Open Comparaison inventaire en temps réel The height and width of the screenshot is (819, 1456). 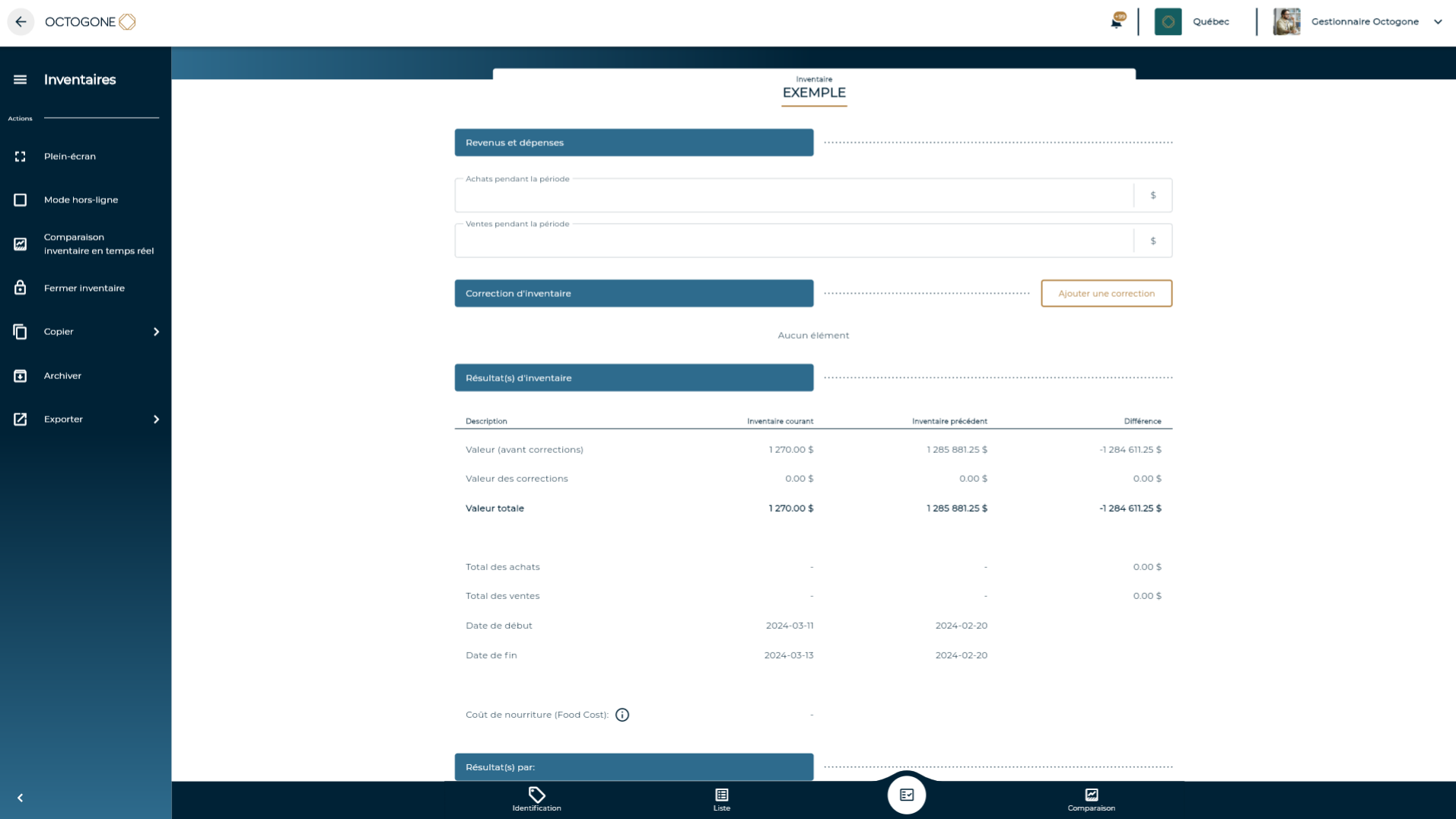(85, 244)
